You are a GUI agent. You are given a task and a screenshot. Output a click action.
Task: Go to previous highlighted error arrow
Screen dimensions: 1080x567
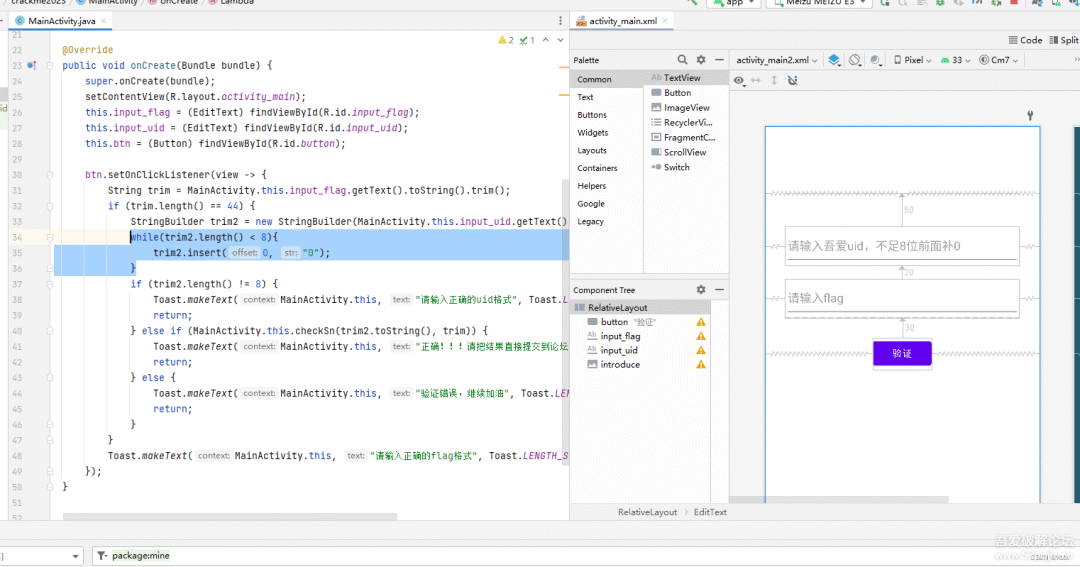click(x=546, y=40)
